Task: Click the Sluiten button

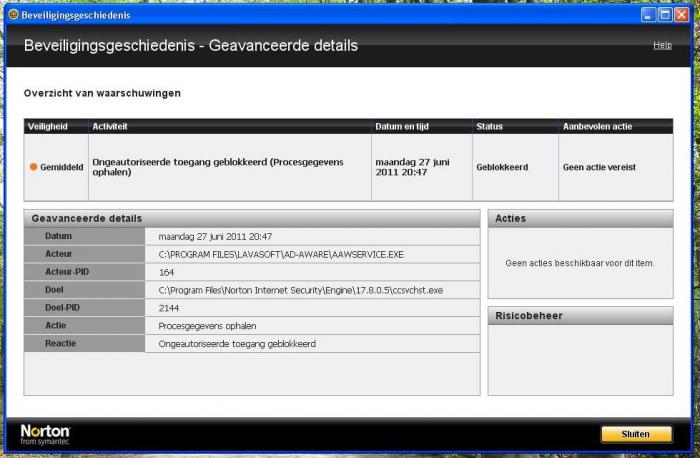Action: coord(636,434)
